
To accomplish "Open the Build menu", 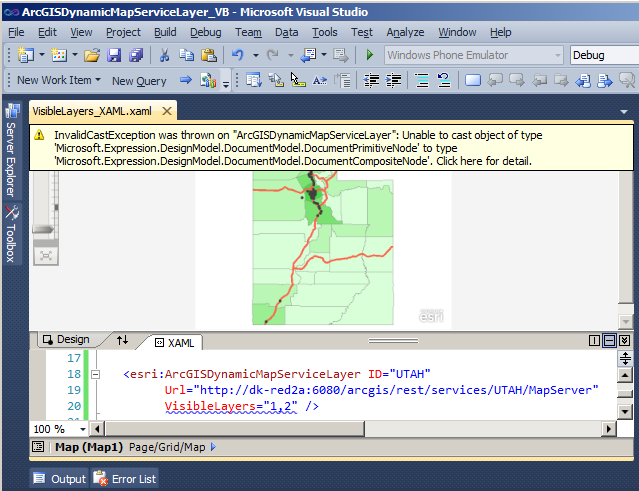I will pos(165,32).
